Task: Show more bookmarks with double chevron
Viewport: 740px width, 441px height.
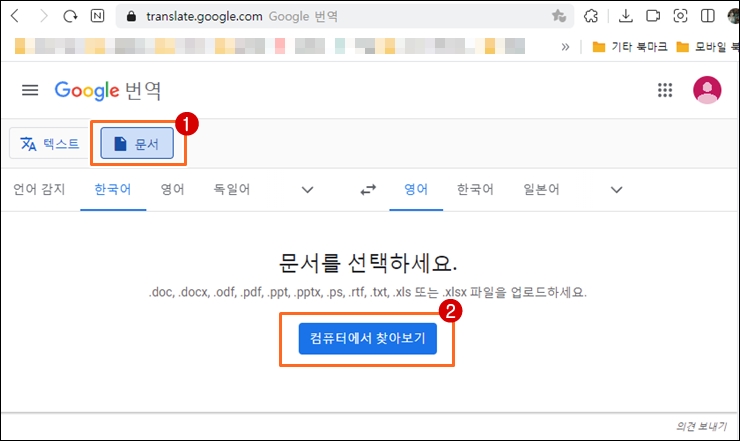Action: click(x=565, y=47)
